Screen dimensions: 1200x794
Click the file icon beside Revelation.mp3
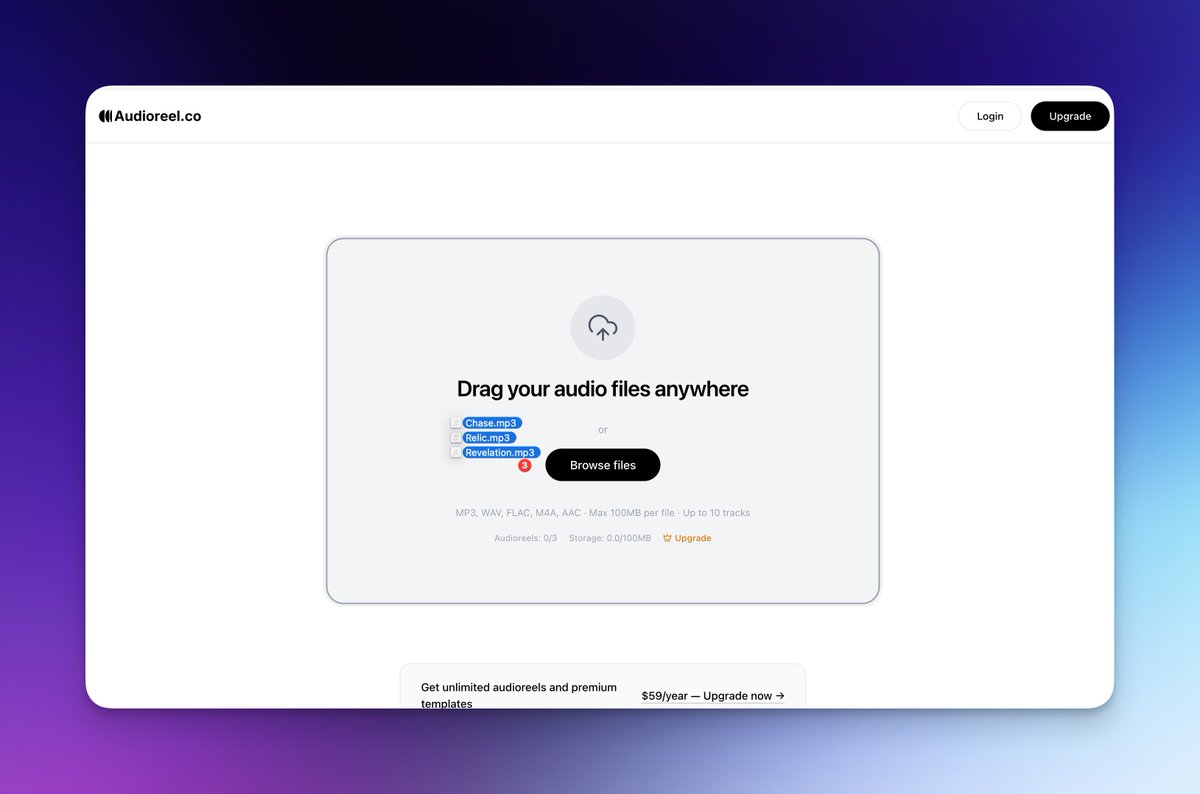click(455, 453)
